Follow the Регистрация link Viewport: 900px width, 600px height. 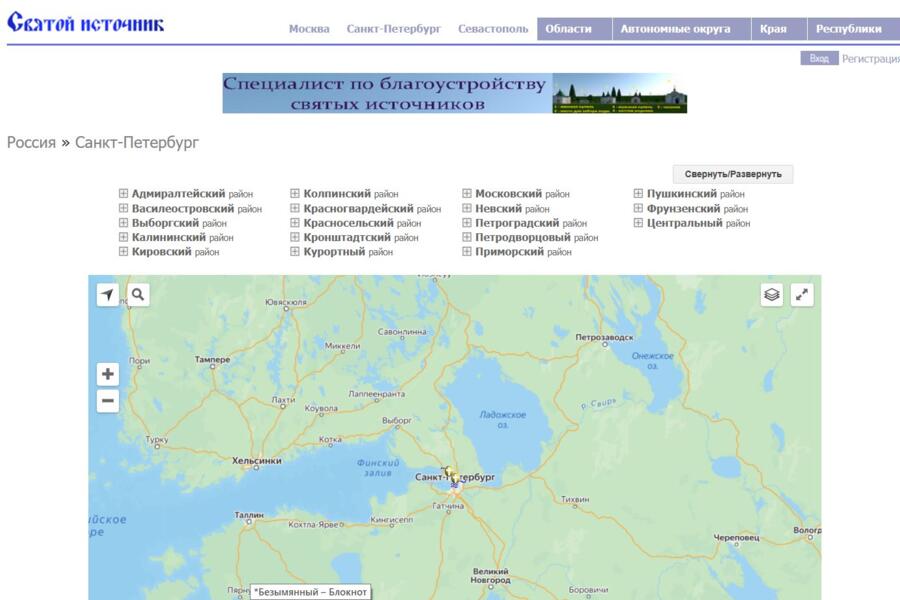click(x=870, y=59)
